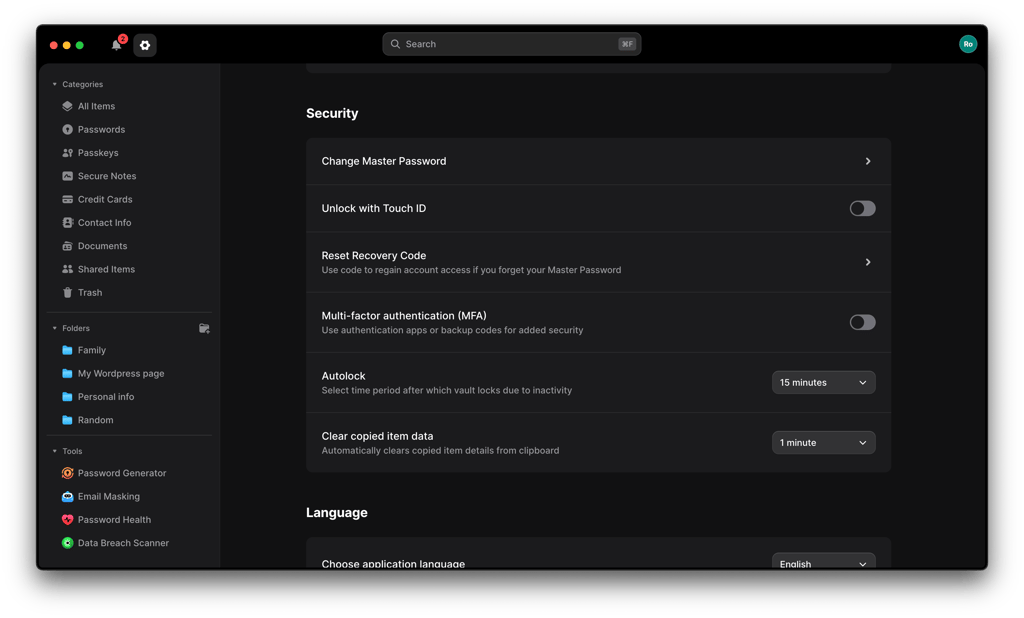Image resolution: width=1024 pixels, height=618 pixels.
Task: Go to Secure Notes category
Action: 107,176
